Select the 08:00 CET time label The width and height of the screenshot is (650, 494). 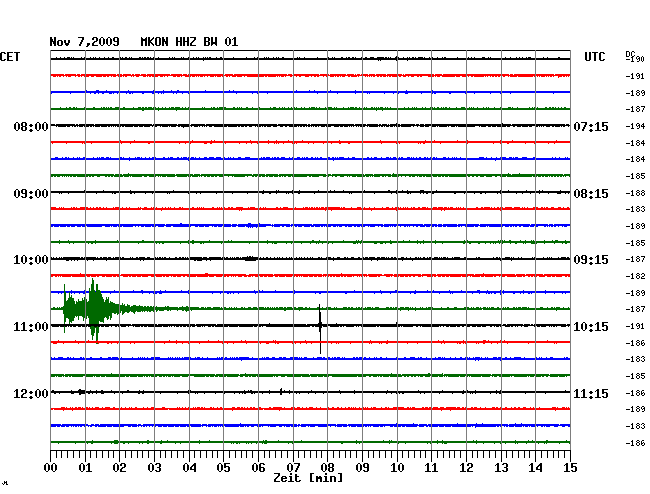click(x=31, y=126)
